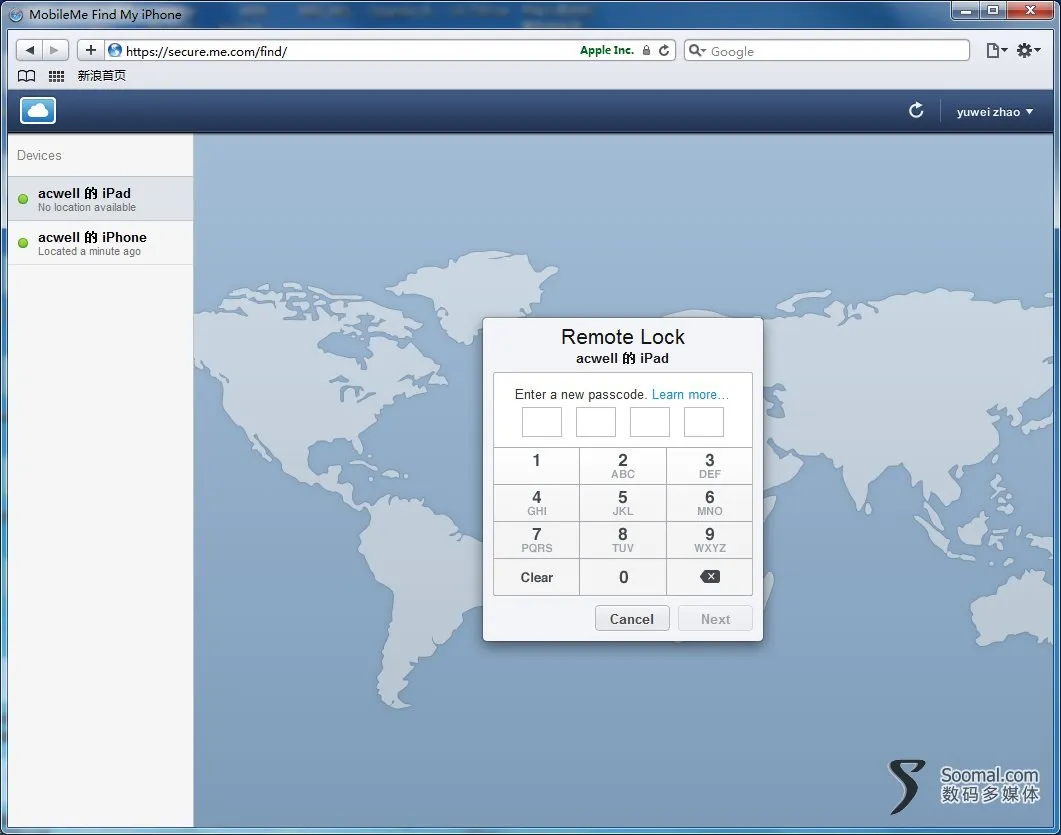Tap keypad digit 3 DEF
Image resolution: width=1061 pixels, height=835 pixels.
[709, 466]
